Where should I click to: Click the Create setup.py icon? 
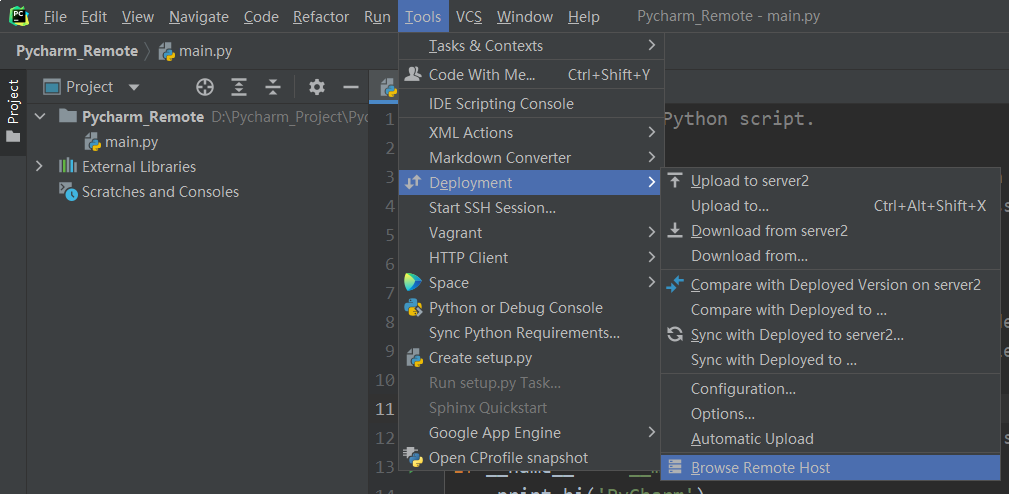pyautogui.click(x=414, y=358)
